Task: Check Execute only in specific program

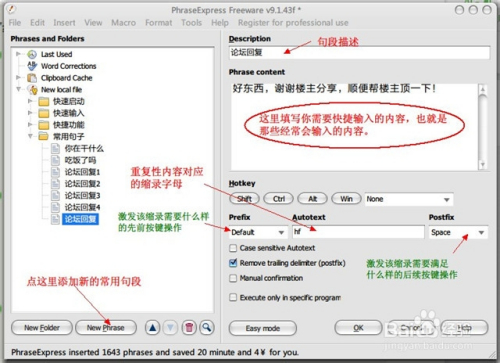Action: (x=233, y=297)
